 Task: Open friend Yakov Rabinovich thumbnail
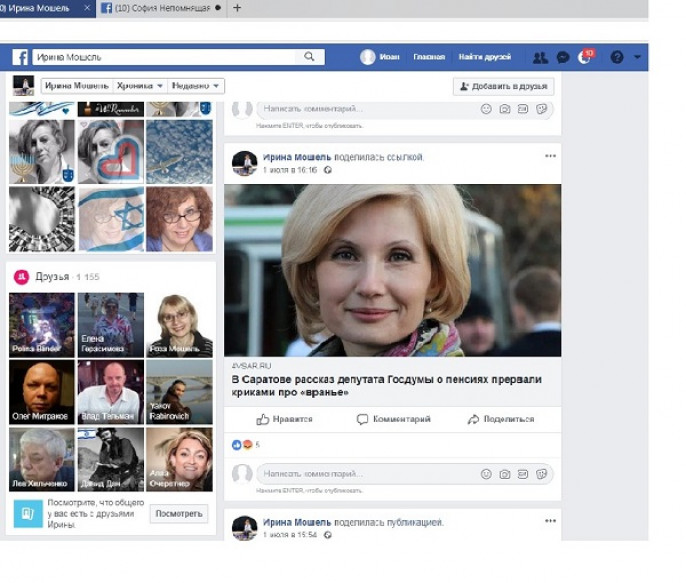pyautogui.click(x=179, y=392)
